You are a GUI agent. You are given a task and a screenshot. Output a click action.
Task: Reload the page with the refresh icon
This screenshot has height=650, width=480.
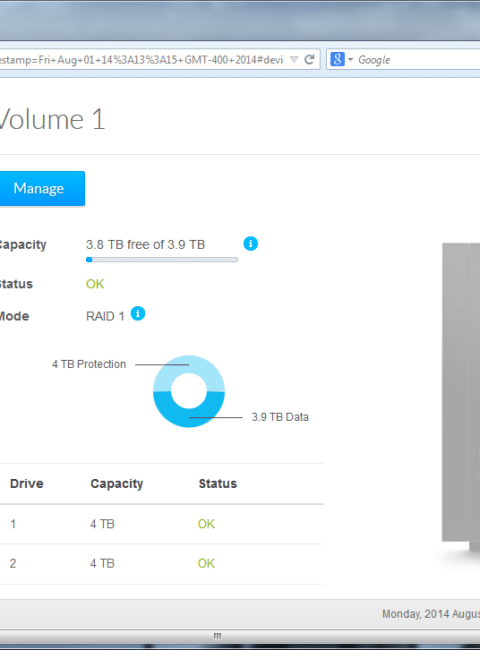309,60
